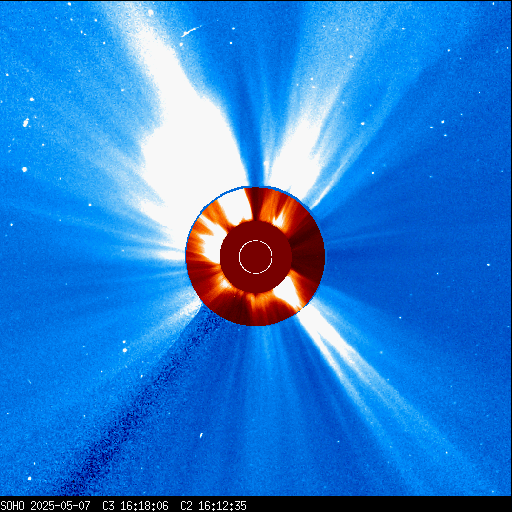Select the dark red C2 occulter disk

tap(256, 257)
